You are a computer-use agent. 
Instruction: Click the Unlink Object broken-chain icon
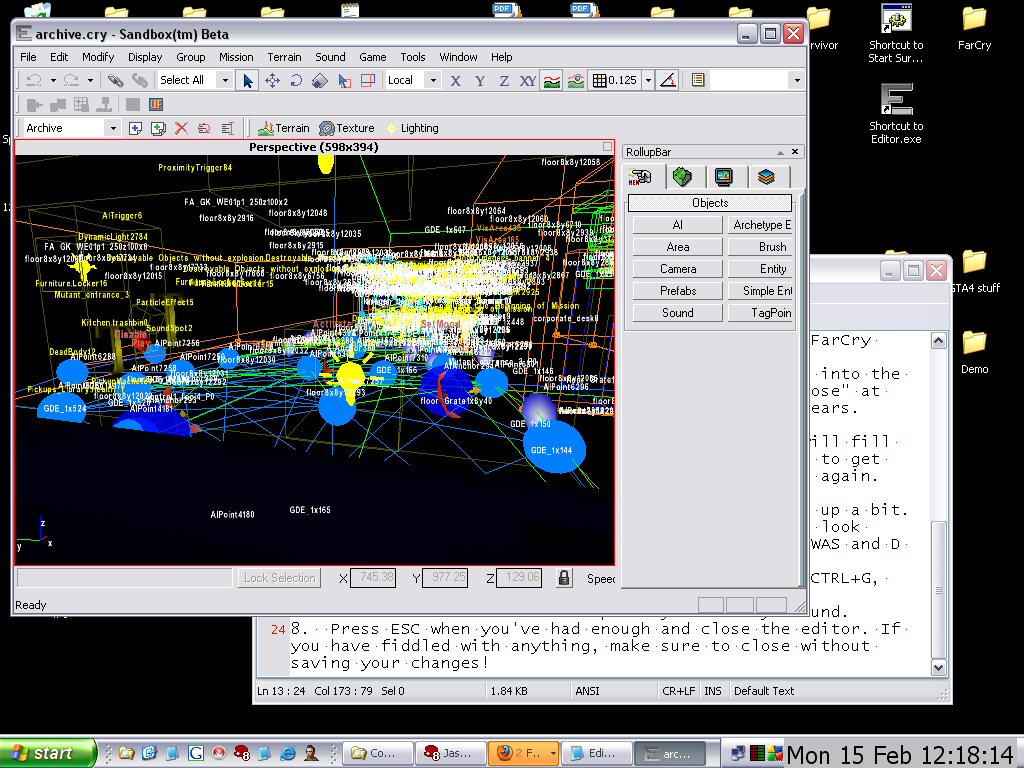pyautogui.click(x=140, y=80)
